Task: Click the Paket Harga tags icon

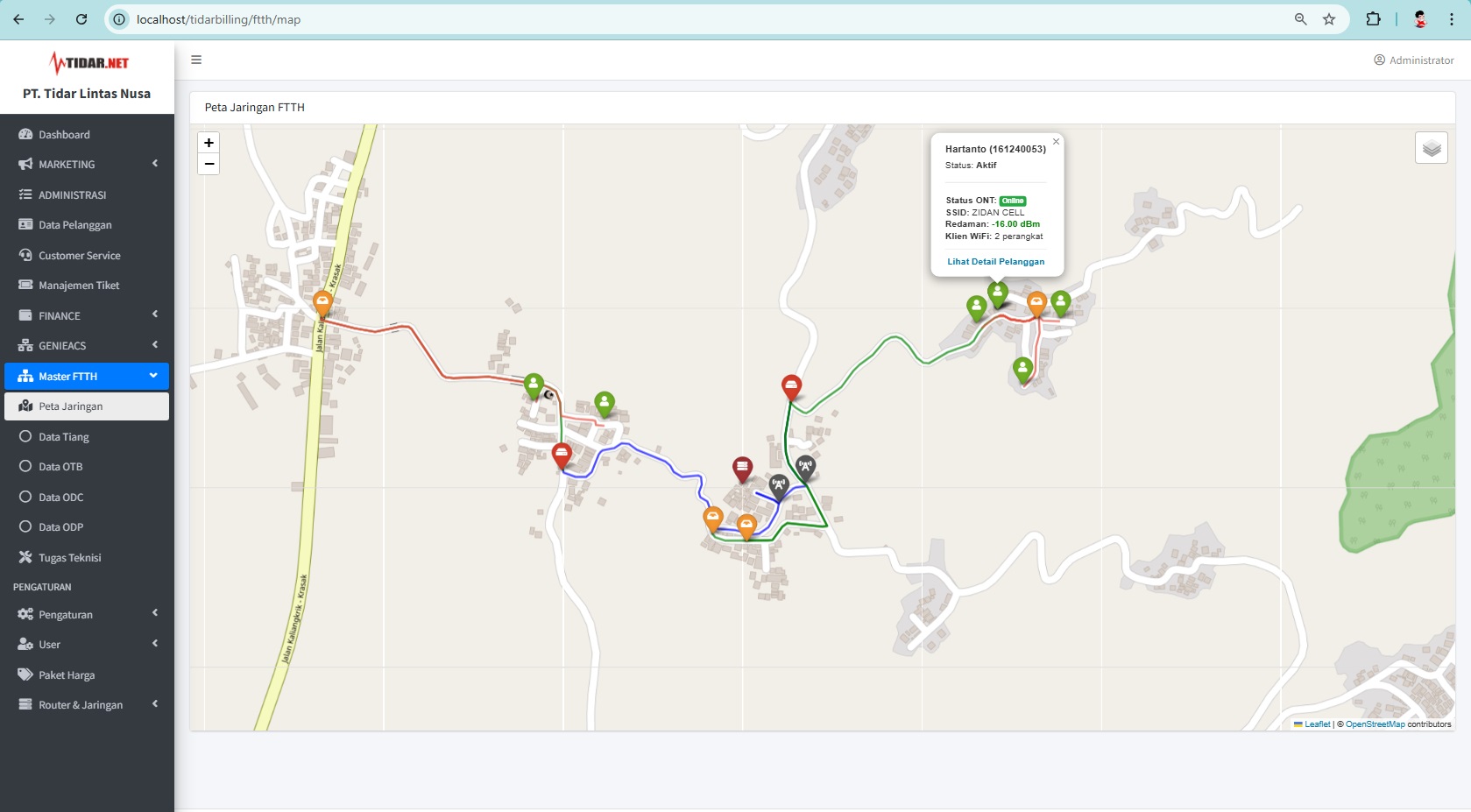Action: [x=25, y=674]
